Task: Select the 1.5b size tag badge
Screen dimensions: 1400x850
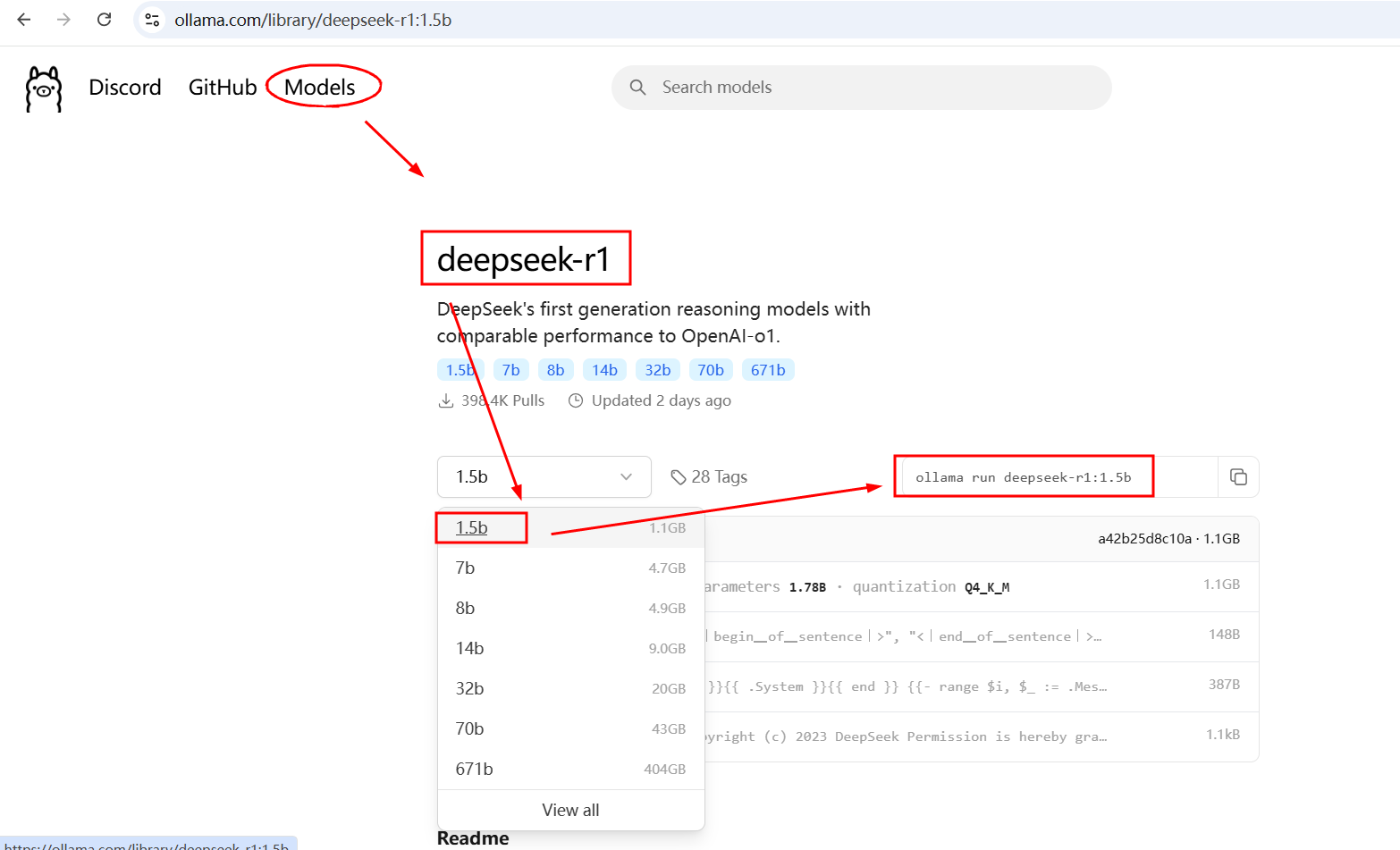Action: pos(460,370)
